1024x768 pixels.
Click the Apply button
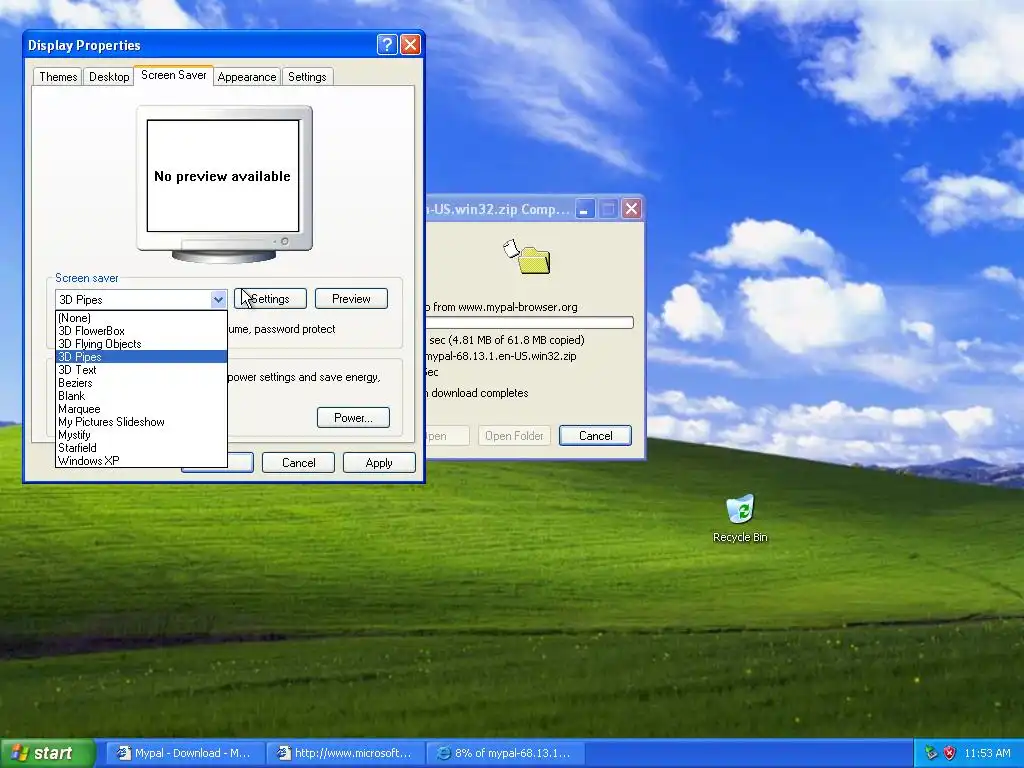pos(379,462)
